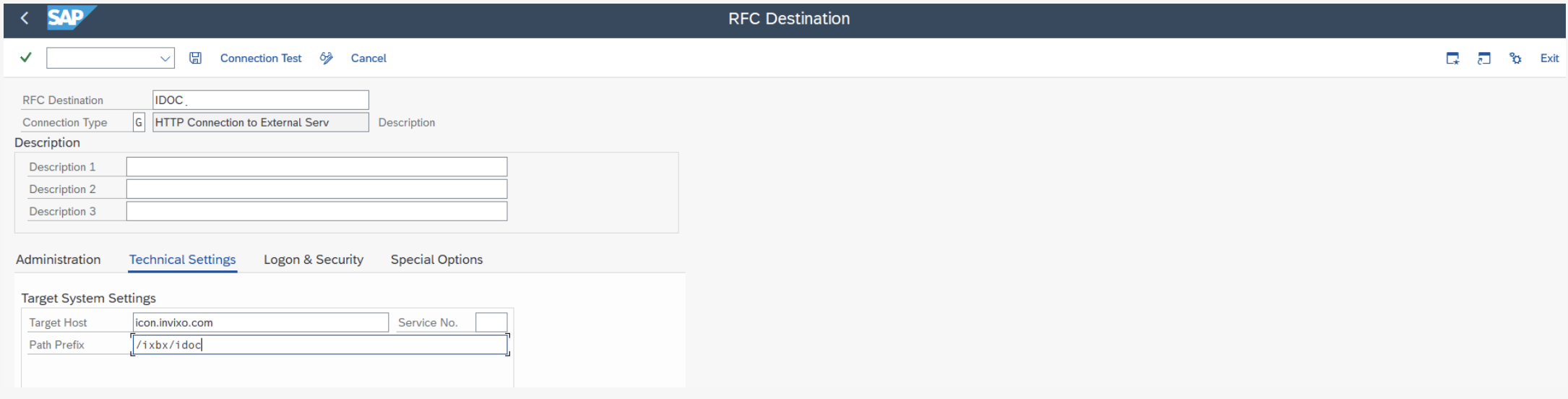Screen dimensions: 1568x399
Task: Focus the Description 1 input field
Action: tap(316, 167)
